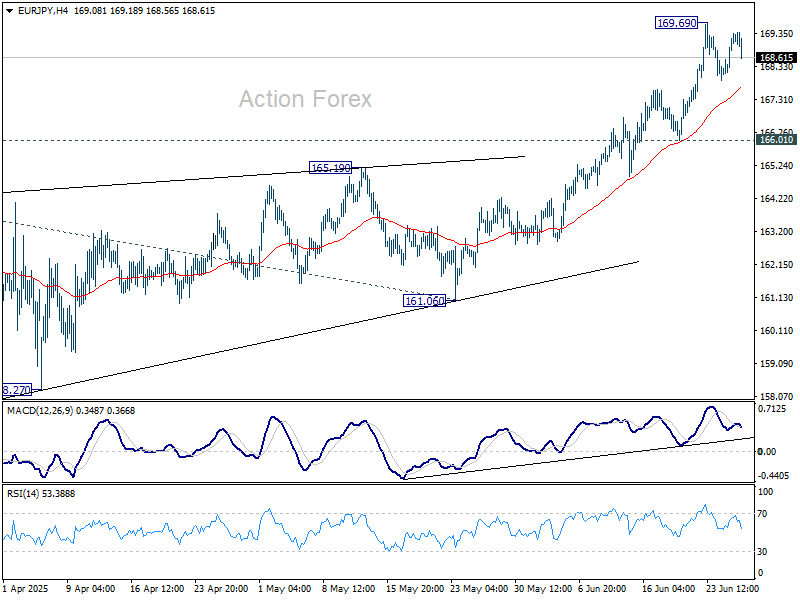
Task: Click the 159.090 price axis value
Action: [777, 364]
